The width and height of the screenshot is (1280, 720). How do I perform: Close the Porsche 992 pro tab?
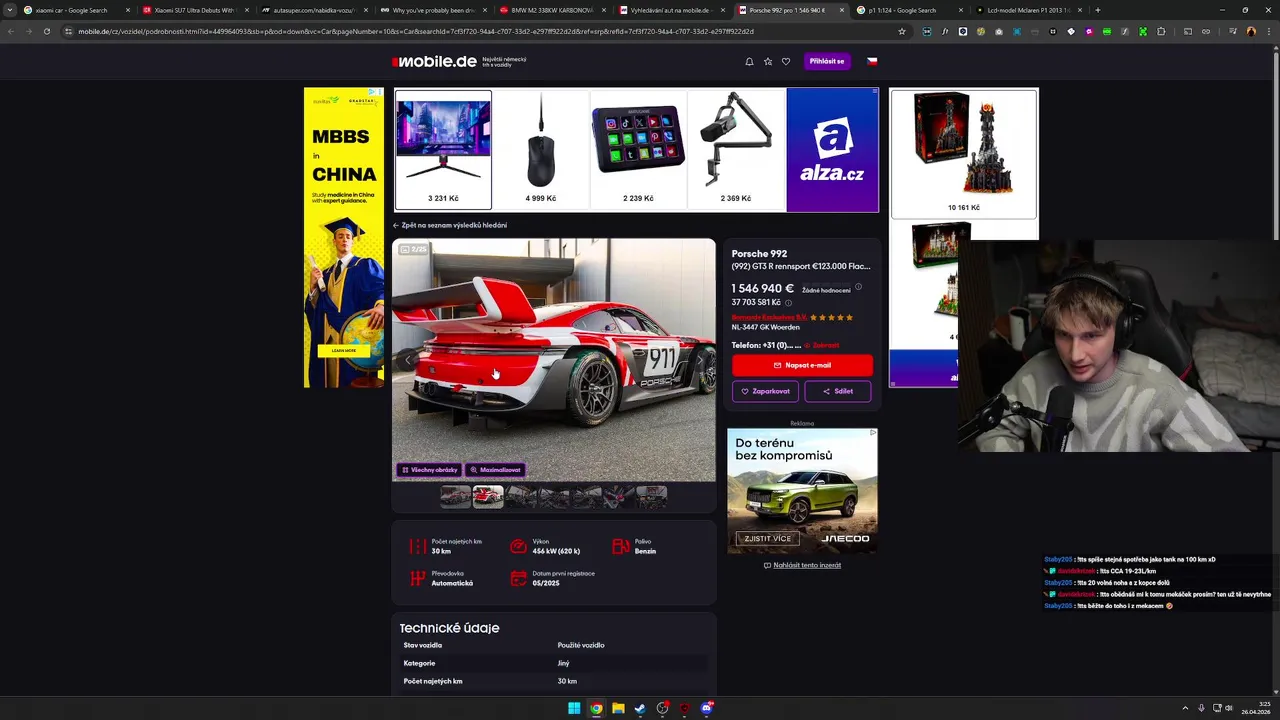point(842,10)
